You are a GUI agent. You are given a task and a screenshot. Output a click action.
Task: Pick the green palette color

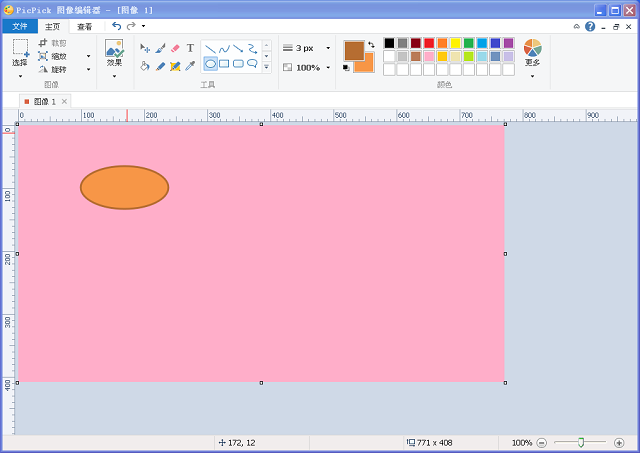click(x=469, y=43)
